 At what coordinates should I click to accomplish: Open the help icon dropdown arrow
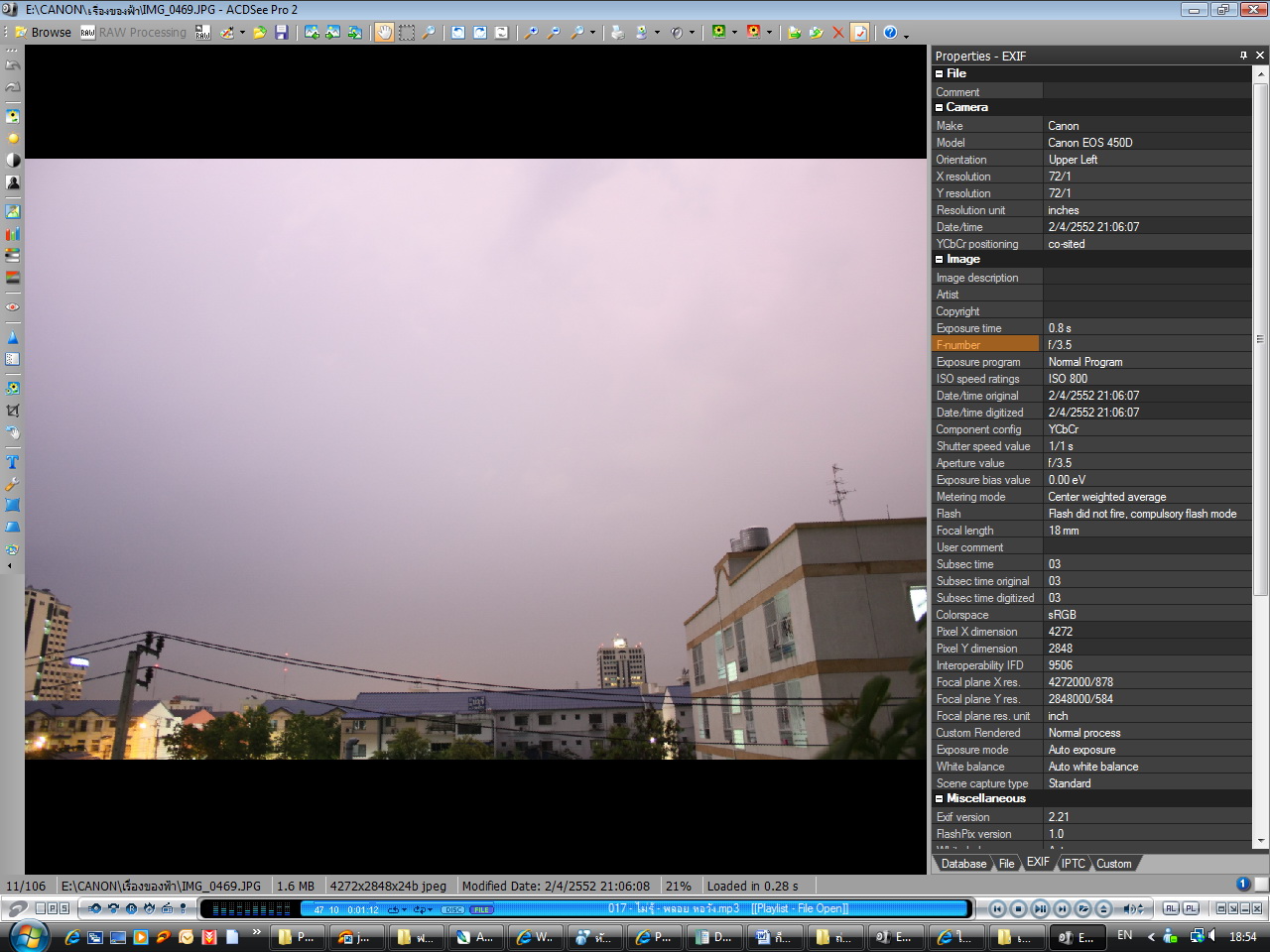905,33
